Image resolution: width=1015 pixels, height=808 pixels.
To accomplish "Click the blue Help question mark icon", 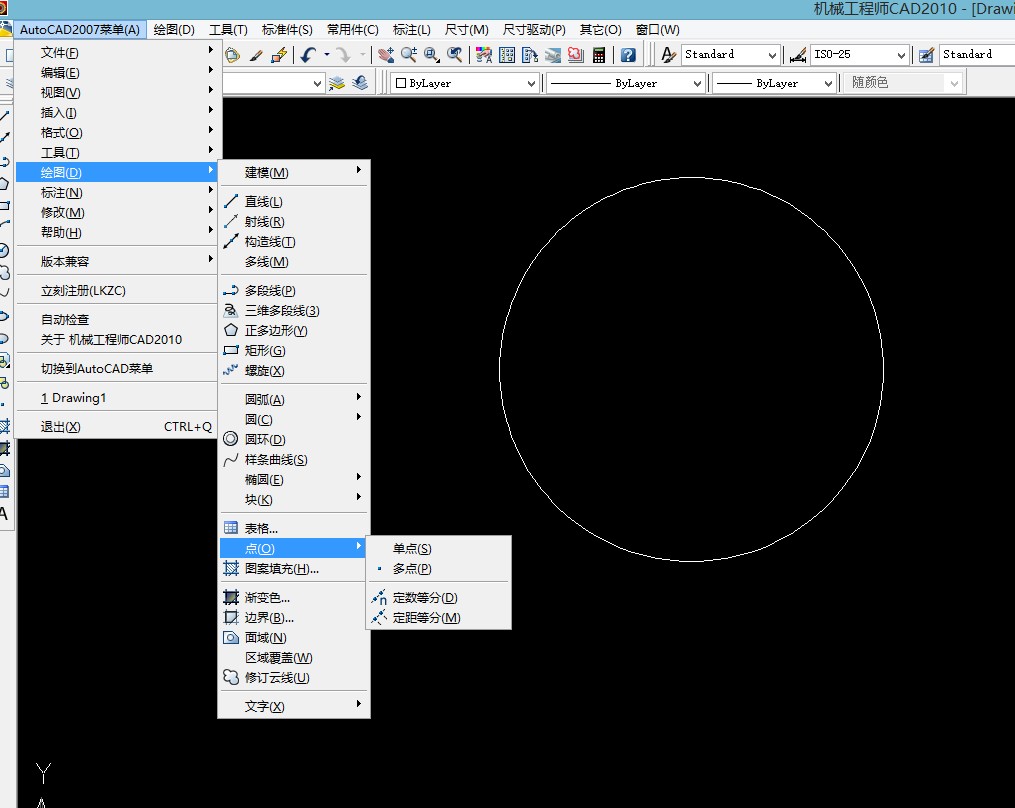I will tap(628, 56).
